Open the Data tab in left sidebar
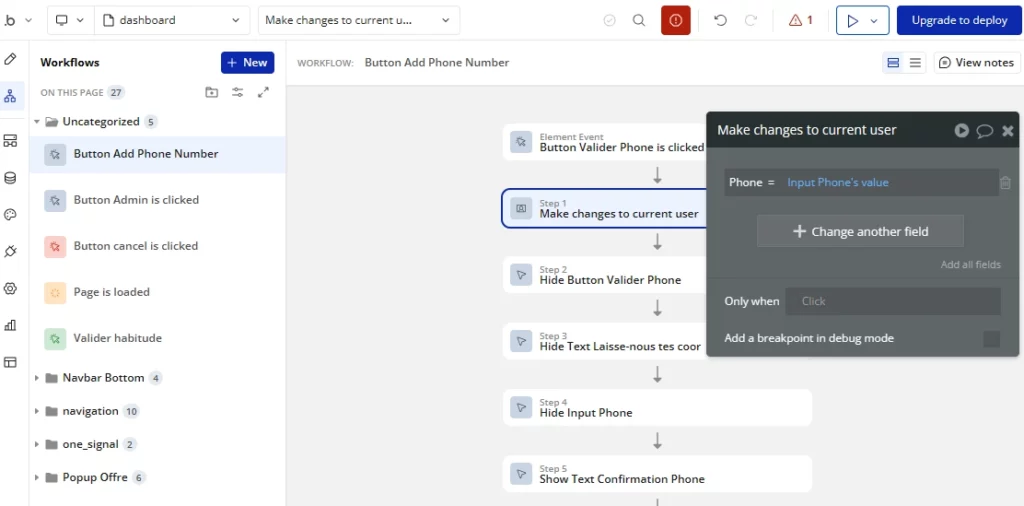The height and width of the screenshot is (506, 1024). [x=11, y=178]
